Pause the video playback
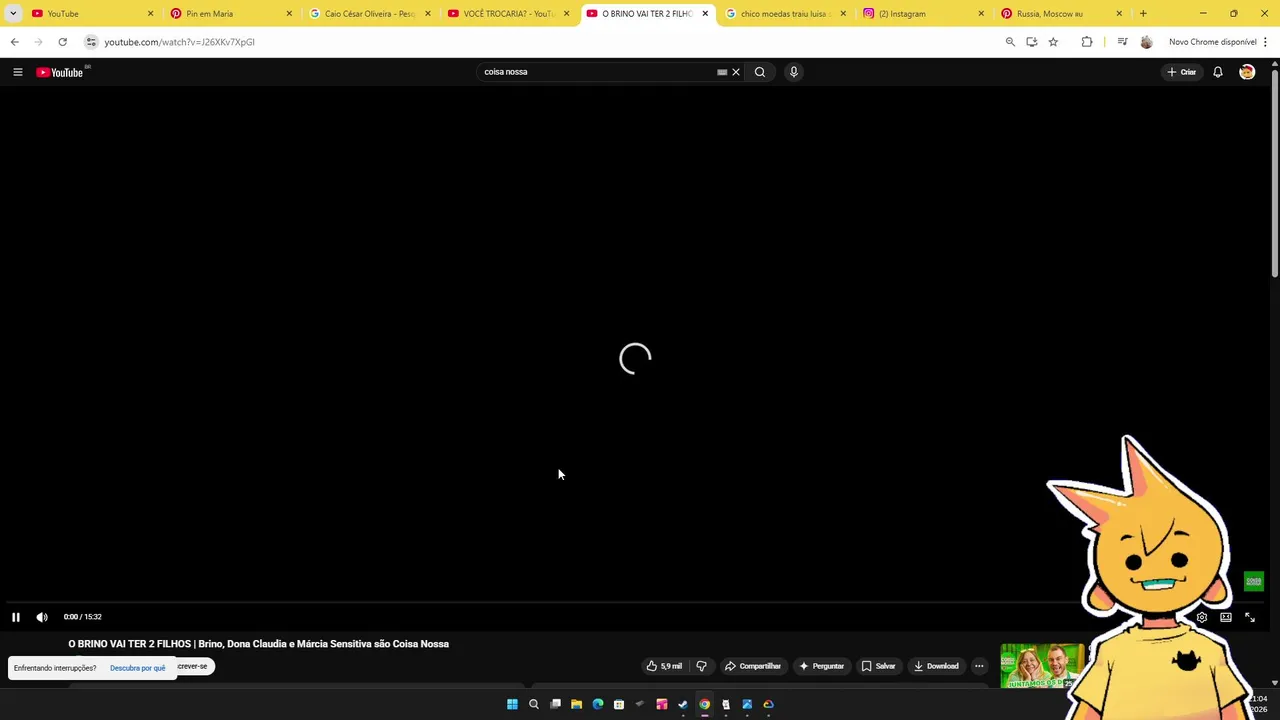 point(16,617)
